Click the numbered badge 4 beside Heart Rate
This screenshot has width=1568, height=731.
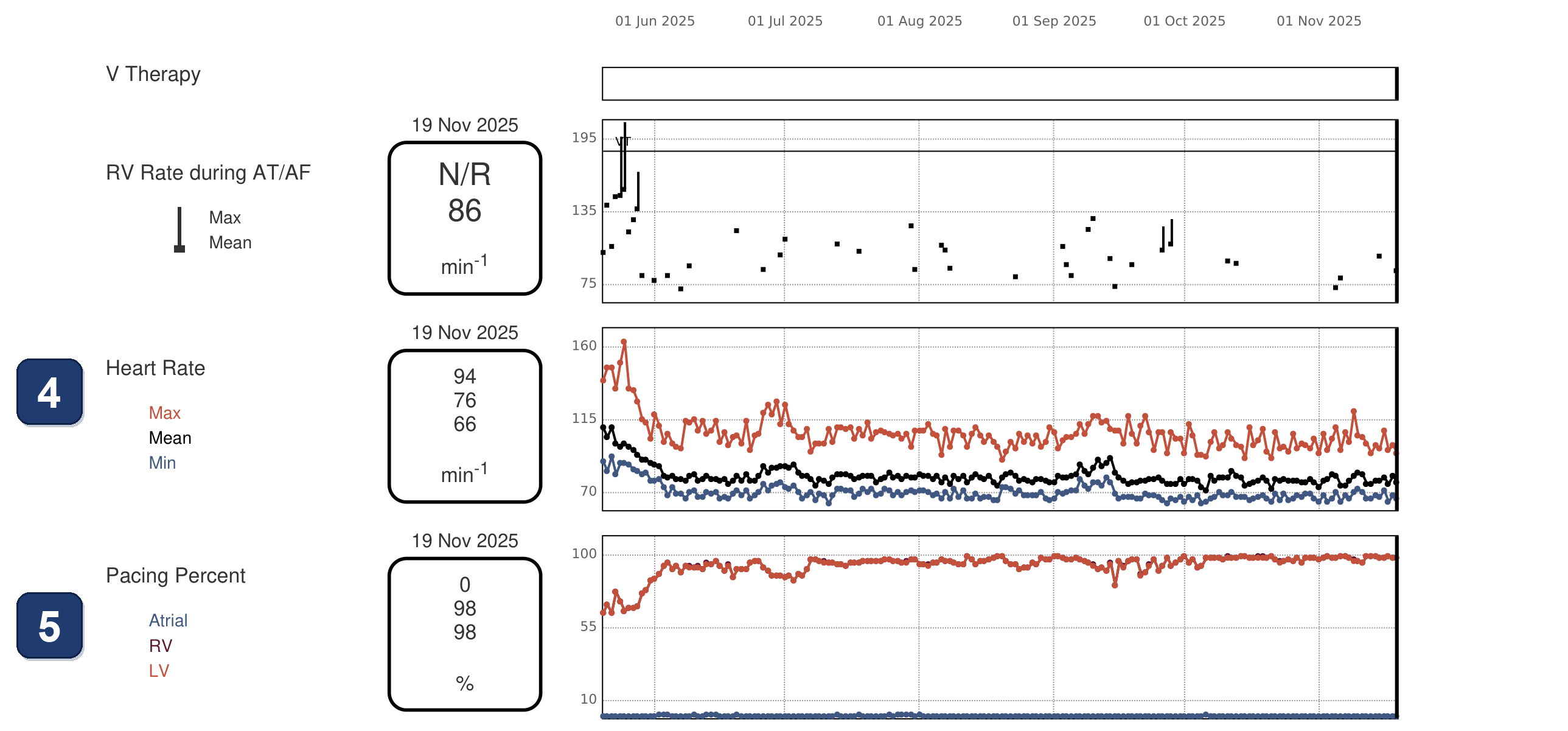click(49, 392)
